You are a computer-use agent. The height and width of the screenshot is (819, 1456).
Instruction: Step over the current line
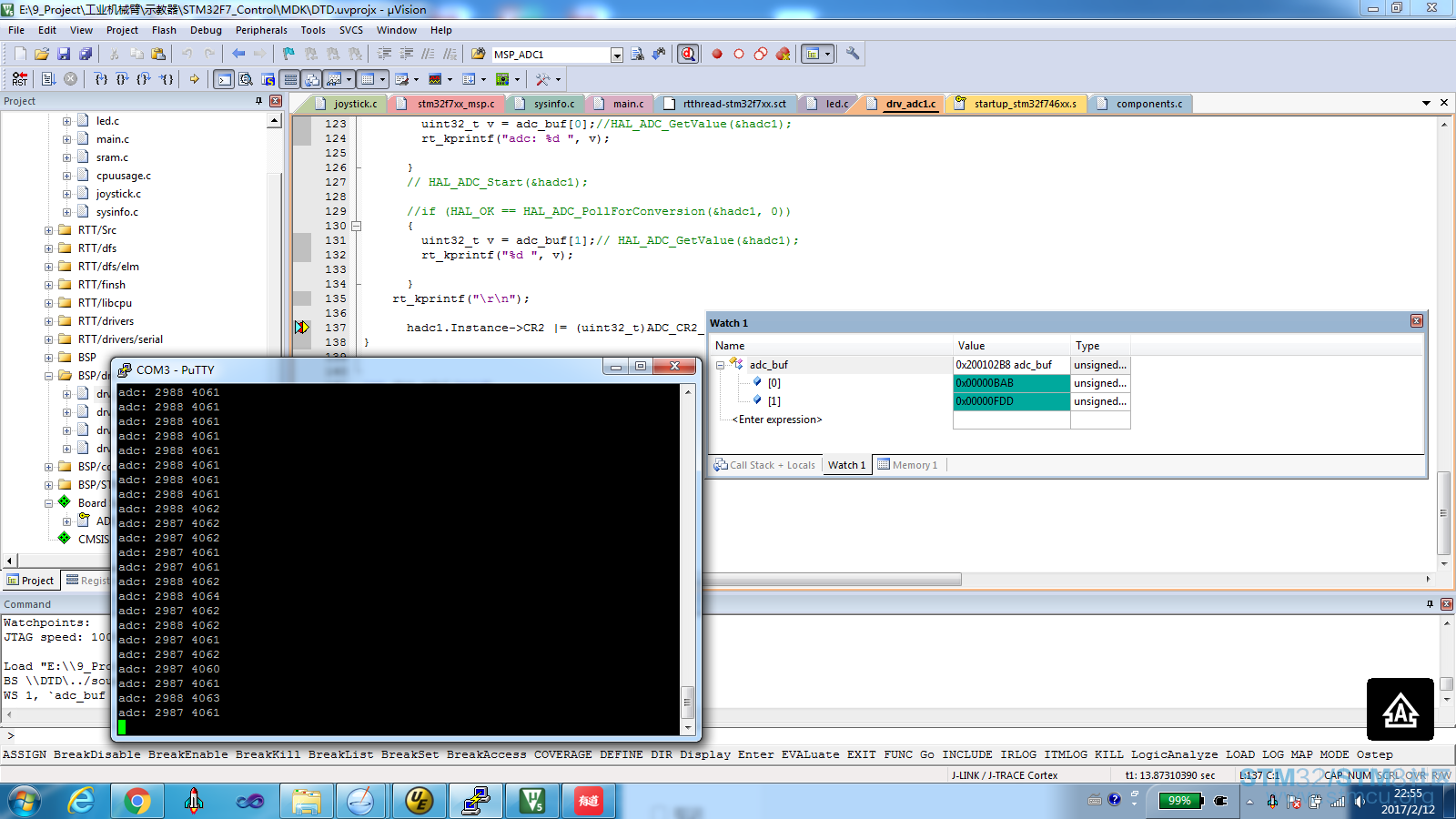123,79
